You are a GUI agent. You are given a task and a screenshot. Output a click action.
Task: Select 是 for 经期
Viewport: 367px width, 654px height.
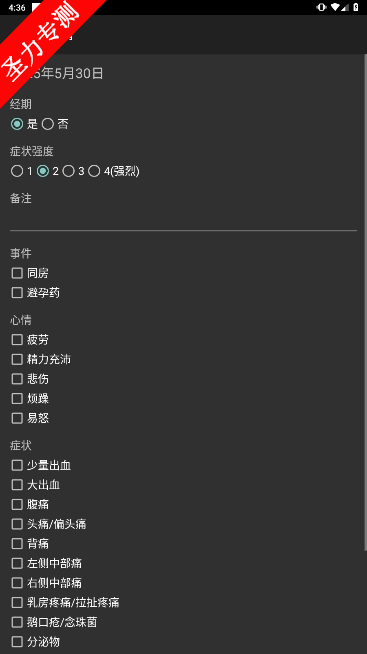[24, 124]
